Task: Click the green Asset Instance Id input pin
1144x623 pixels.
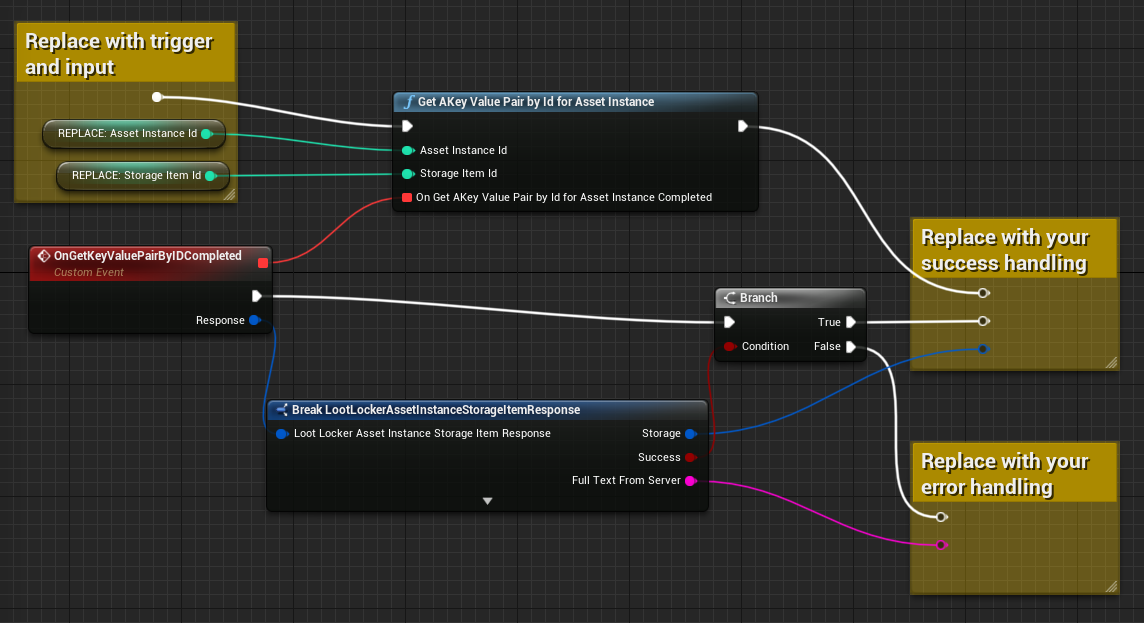Action: point(407,151)
